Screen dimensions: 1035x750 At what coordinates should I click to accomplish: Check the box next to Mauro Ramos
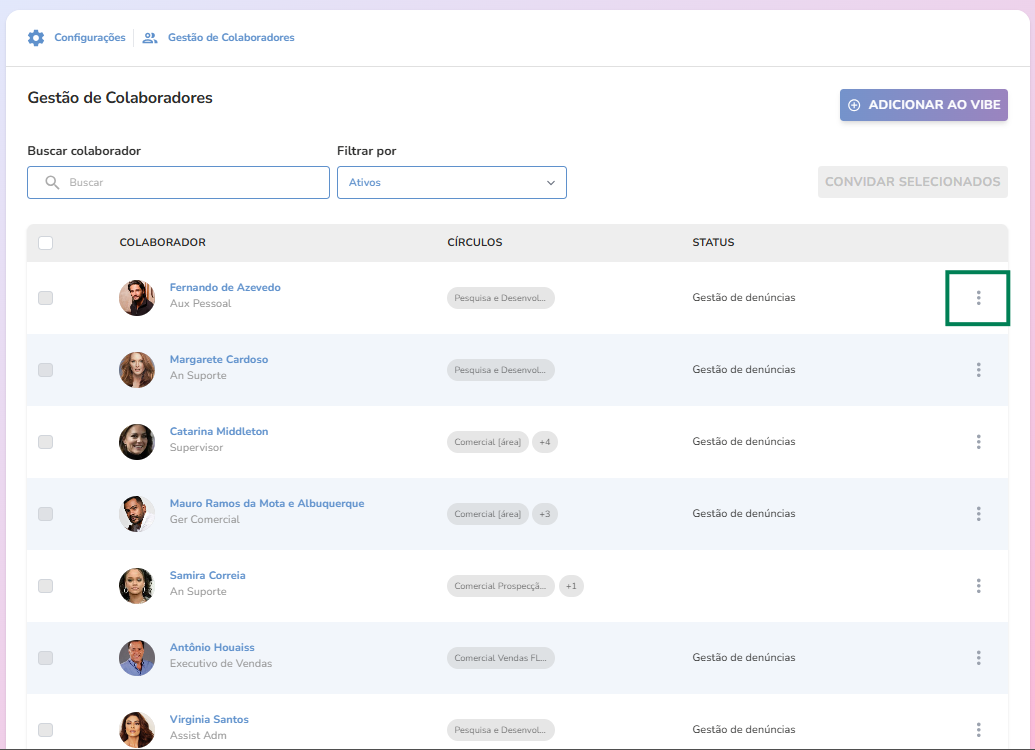45,514
